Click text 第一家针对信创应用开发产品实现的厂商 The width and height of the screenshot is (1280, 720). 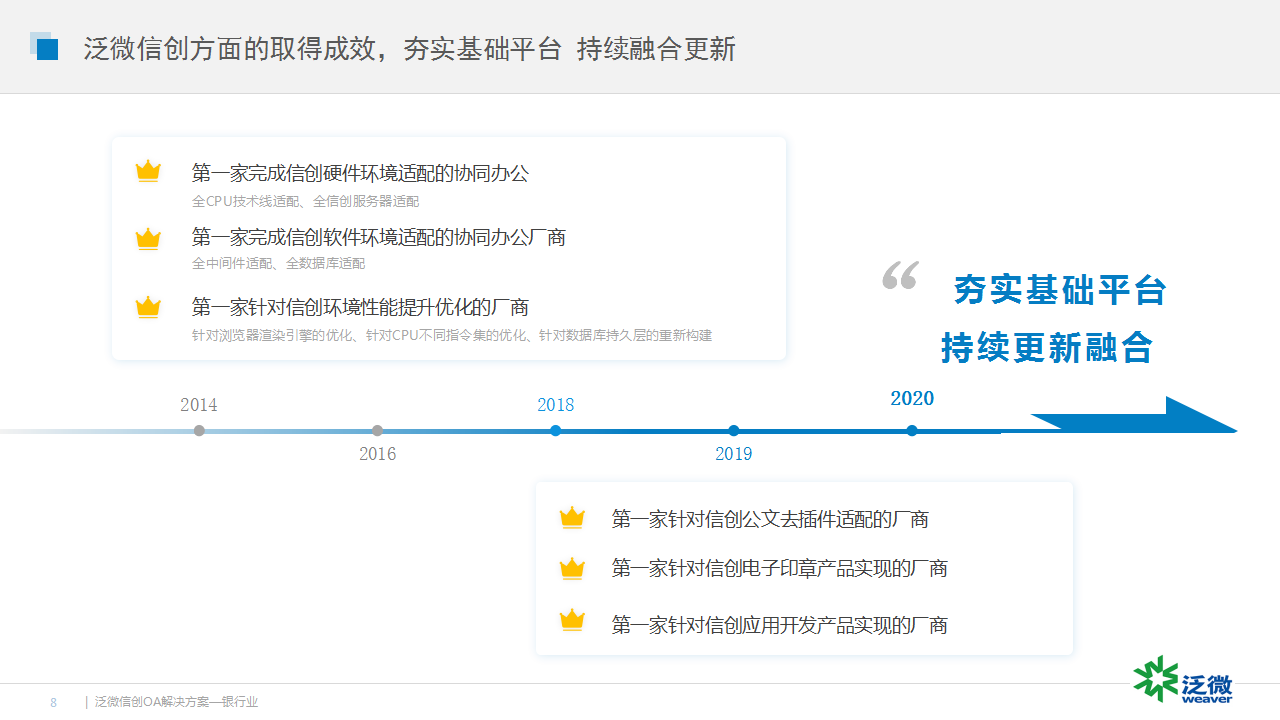click(780, 625)
